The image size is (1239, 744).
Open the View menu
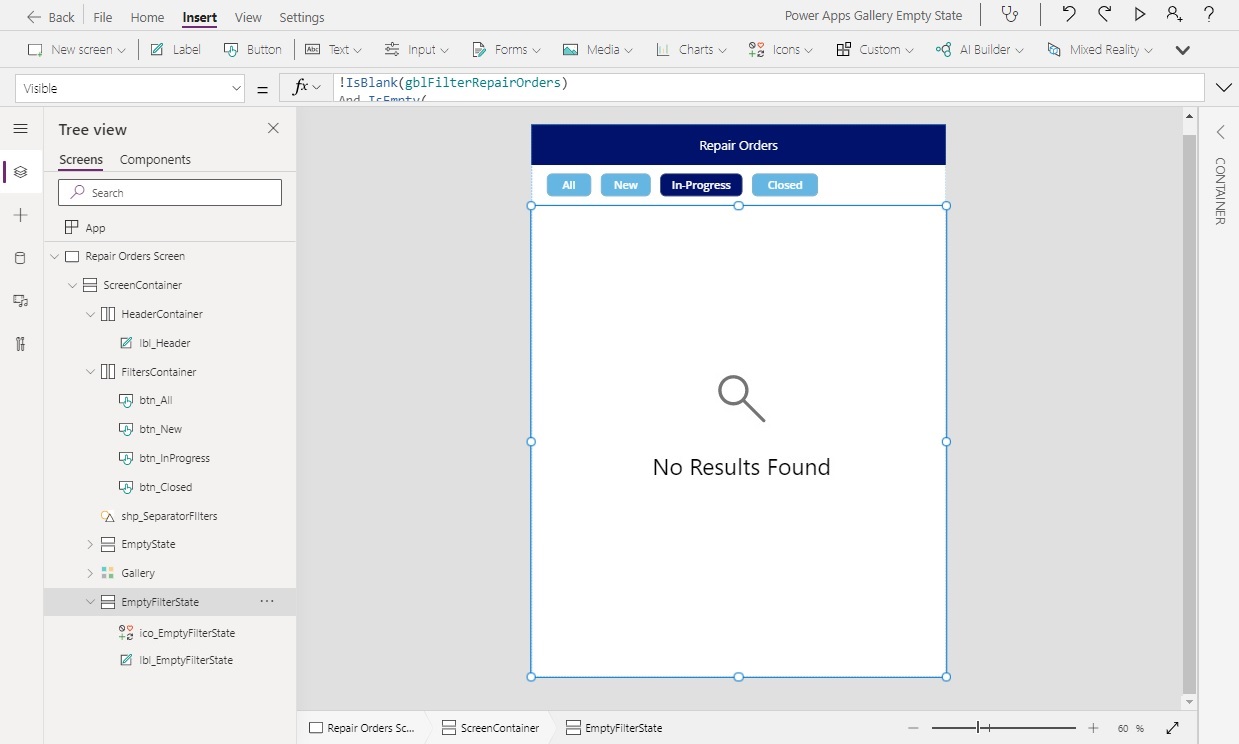(247, 17)
